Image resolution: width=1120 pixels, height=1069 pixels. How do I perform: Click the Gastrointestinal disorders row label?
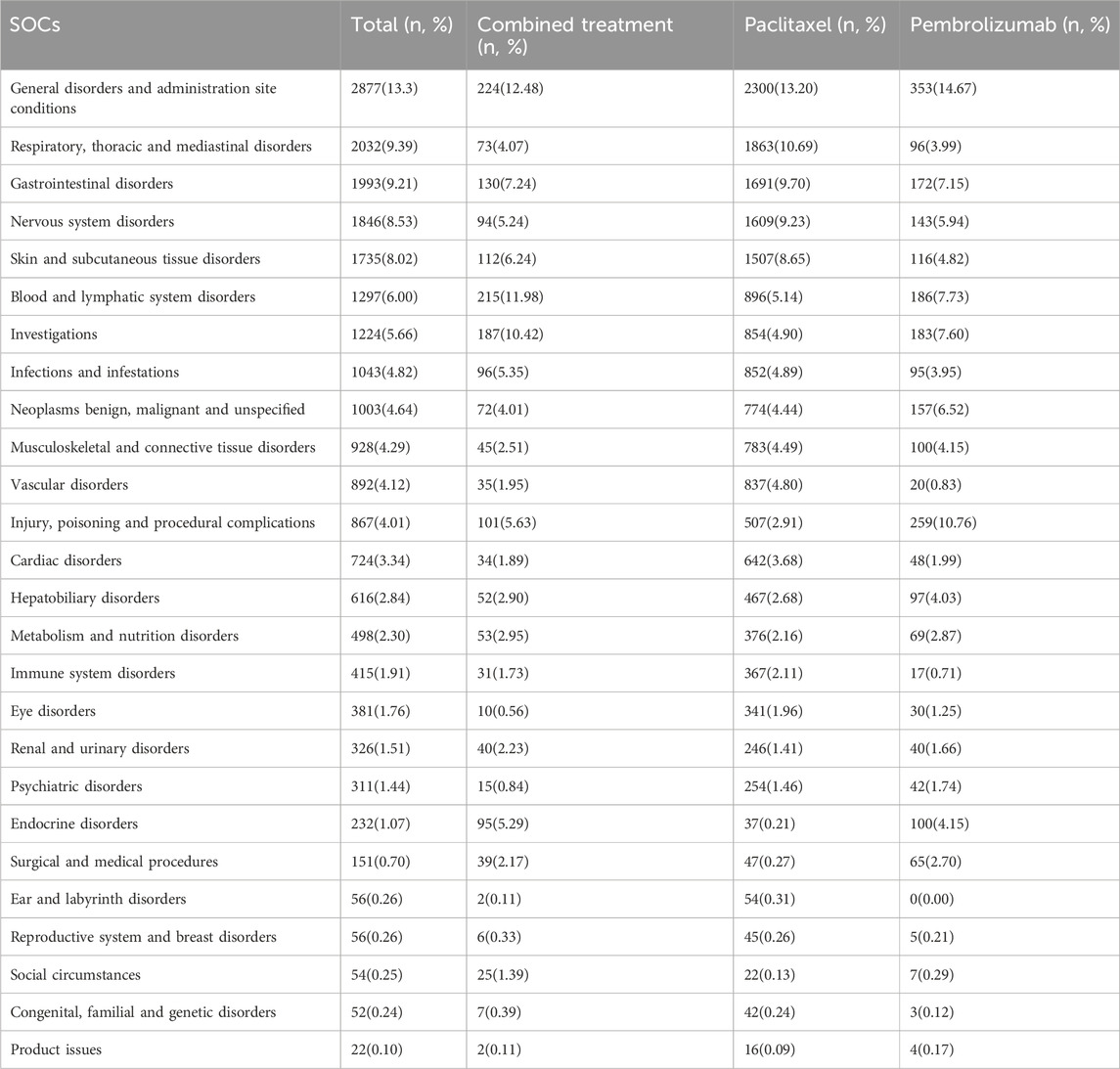pos(91,184)
